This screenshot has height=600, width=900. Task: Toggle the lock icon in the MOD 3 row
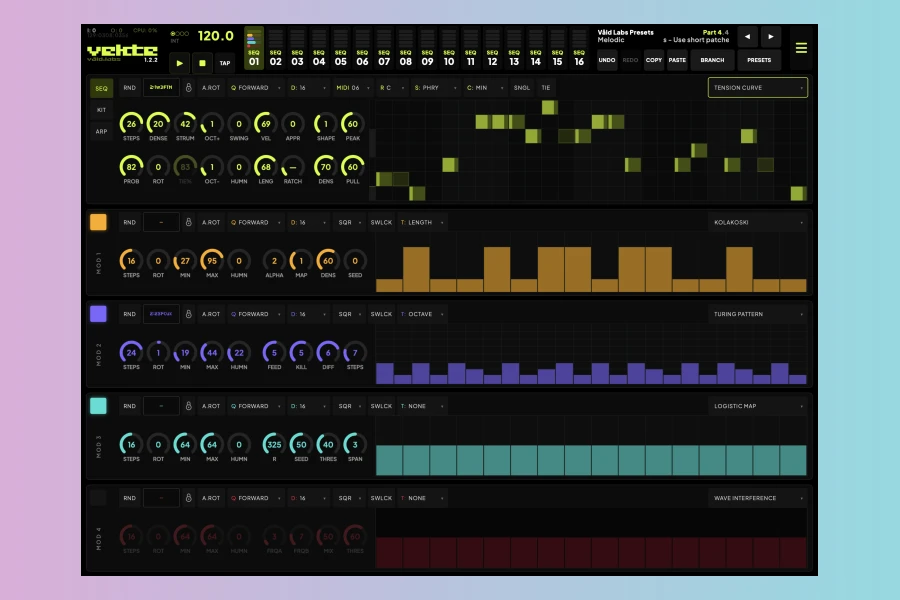pos(188,406)
